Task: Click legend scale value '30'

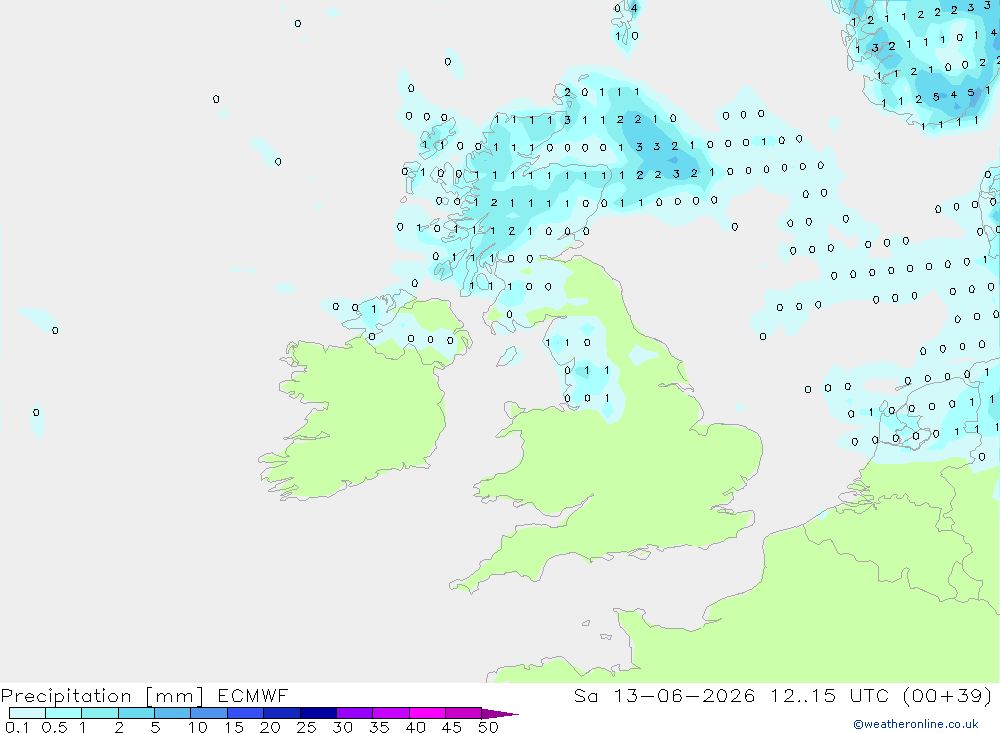Action: pyautogui.click(x=343, y=727)
